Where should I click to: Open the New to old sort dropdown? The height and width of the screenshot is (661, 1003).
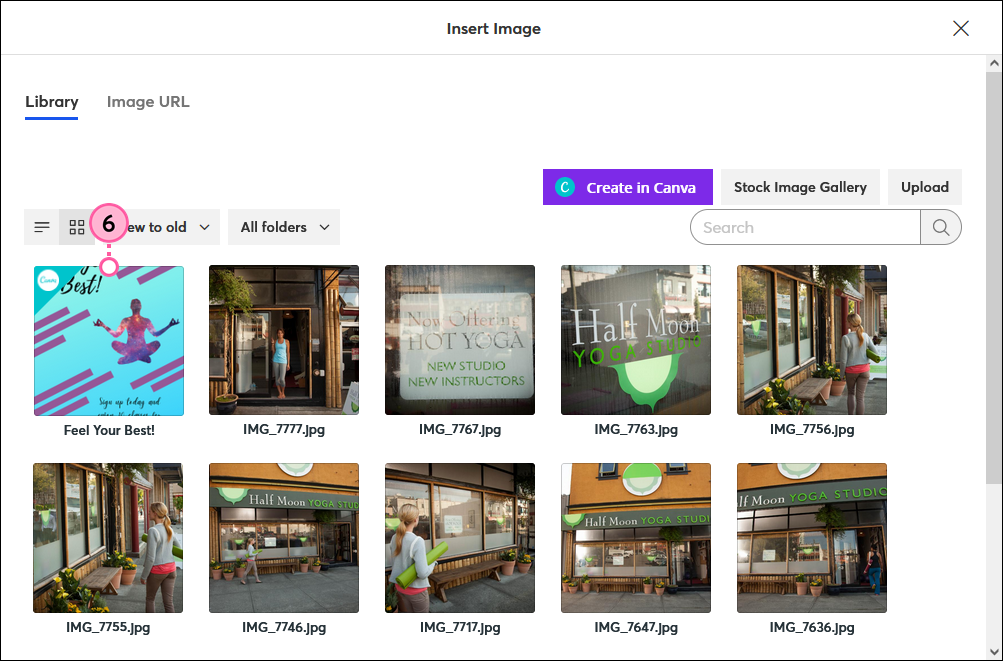pyautogui.click(x=157, y=227)
